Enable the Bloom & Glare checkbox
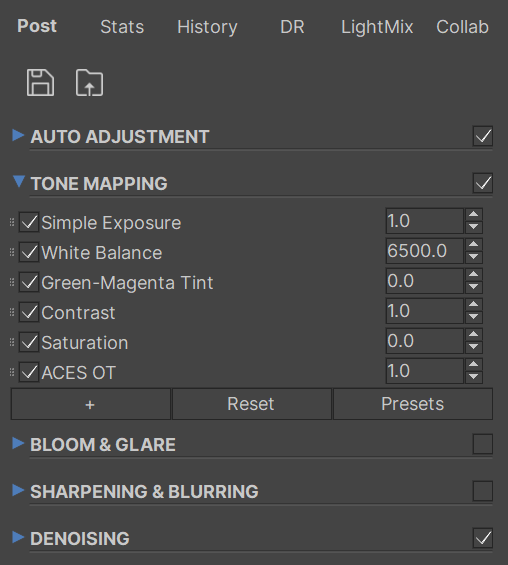The image size is (508, 565). point(483,444)
